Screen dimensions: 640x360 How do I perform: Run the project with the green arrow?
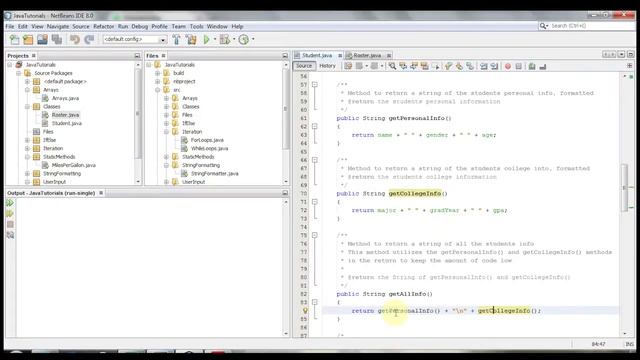(207, 40)
